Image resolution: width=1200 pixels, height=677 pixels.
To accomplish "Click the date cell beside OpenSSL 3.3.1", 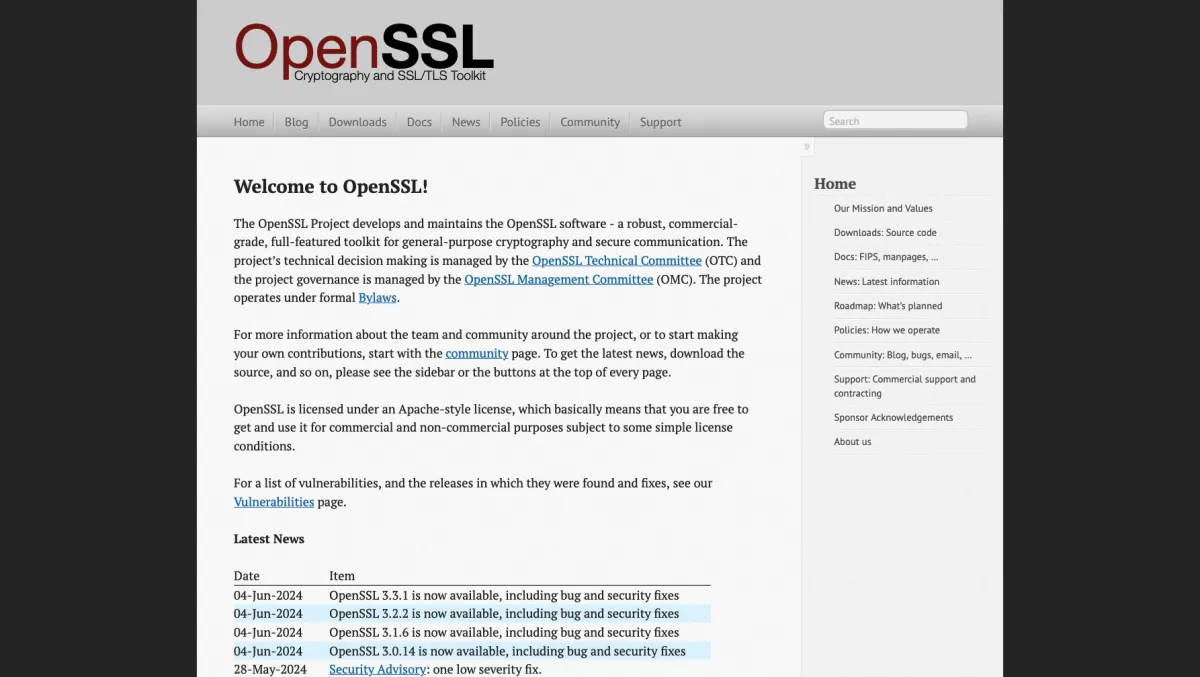I will [x=268, y=595].
